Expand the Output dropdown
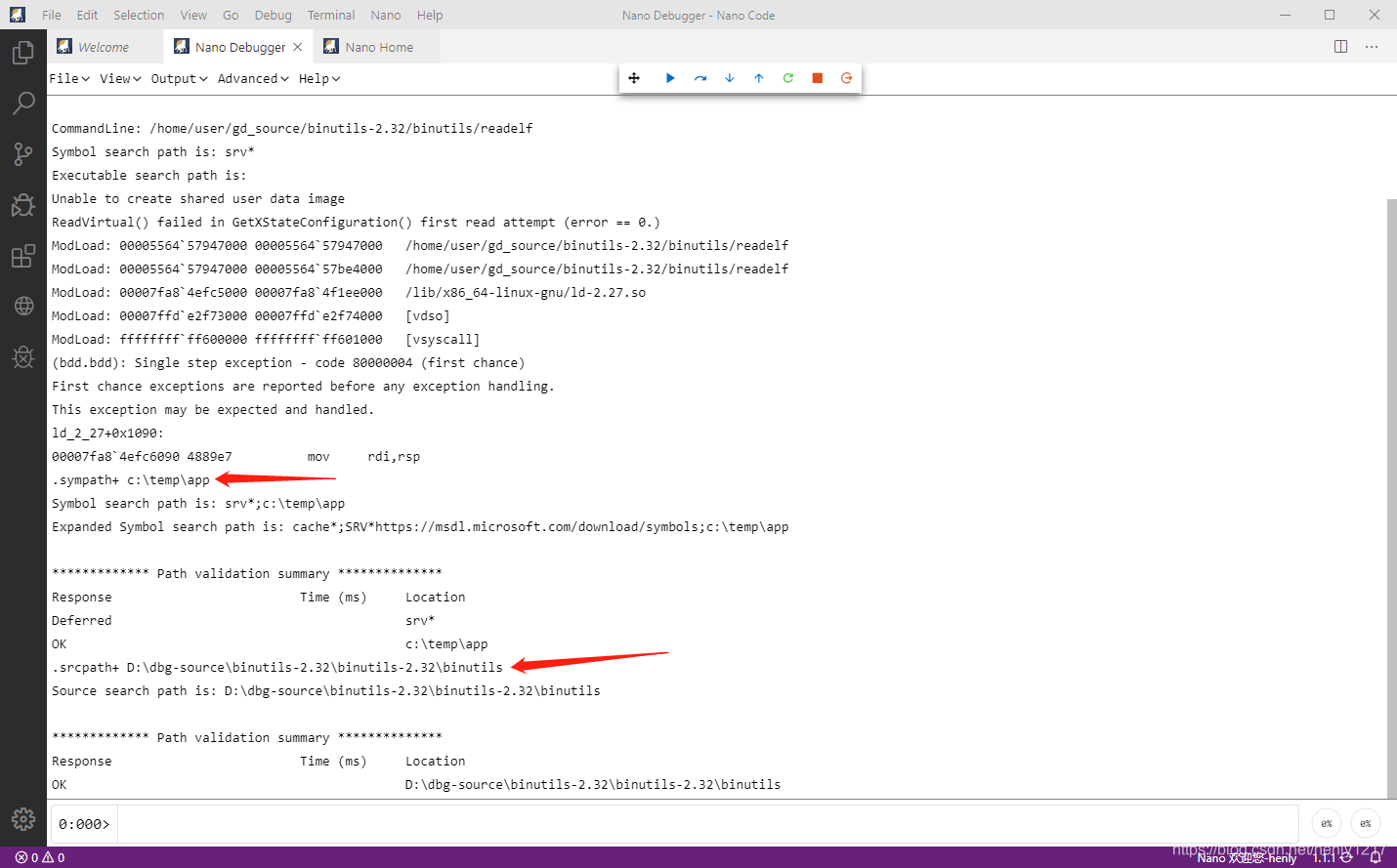The width and height of the screenshot is (1397, 868). click(179, 78)
